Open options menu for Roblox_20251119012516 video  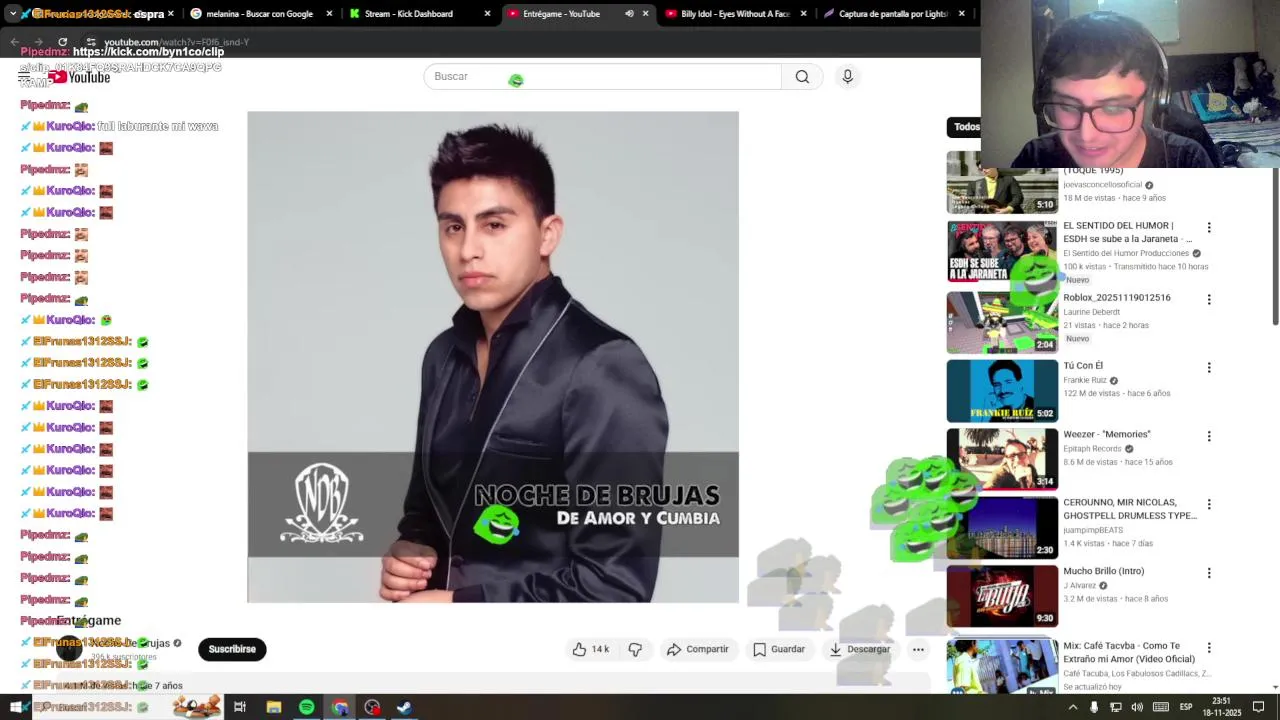pos(1209,299)
